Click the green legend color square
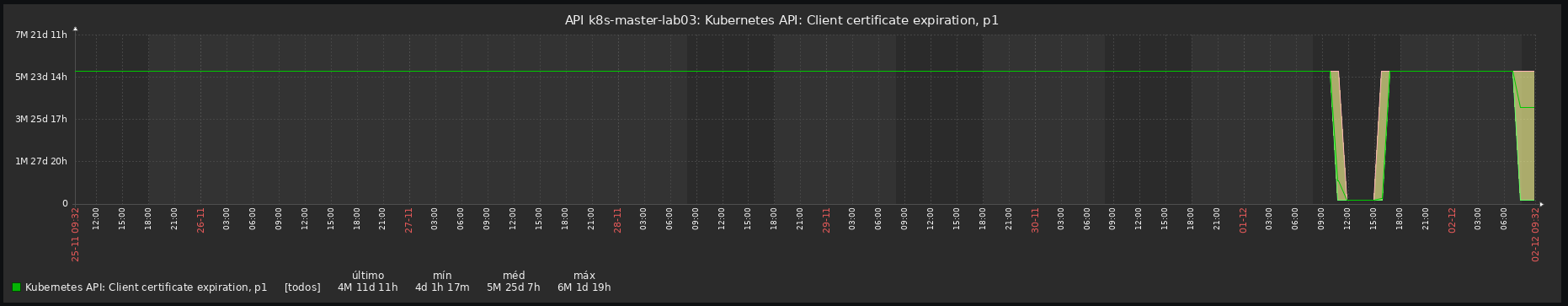This screenshot has height=306, width=1568. pyautogui.click(x=16, y=287)
